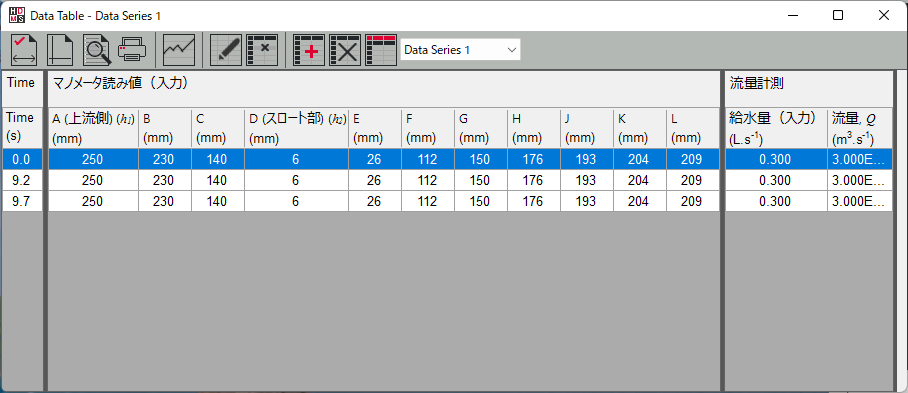Viewport: 908px width, 393px height.
Task: Click the pencil edit table icon
Action: tap(226, 50)
